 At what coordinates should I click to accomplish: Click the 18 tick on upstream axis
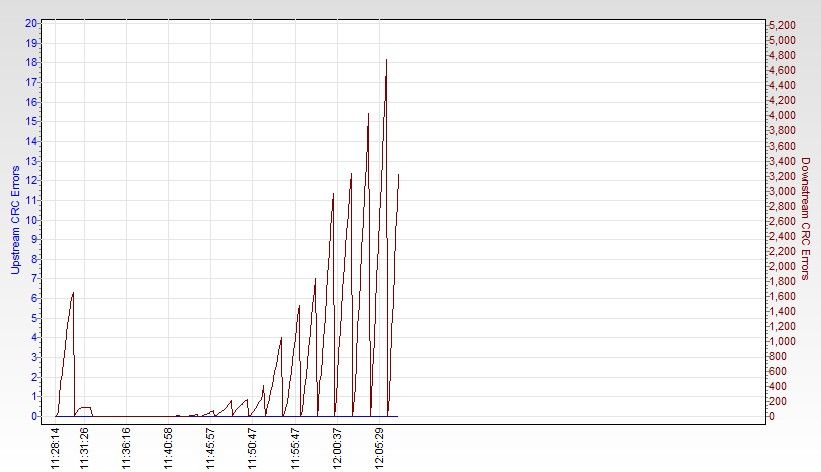(31, 62)
